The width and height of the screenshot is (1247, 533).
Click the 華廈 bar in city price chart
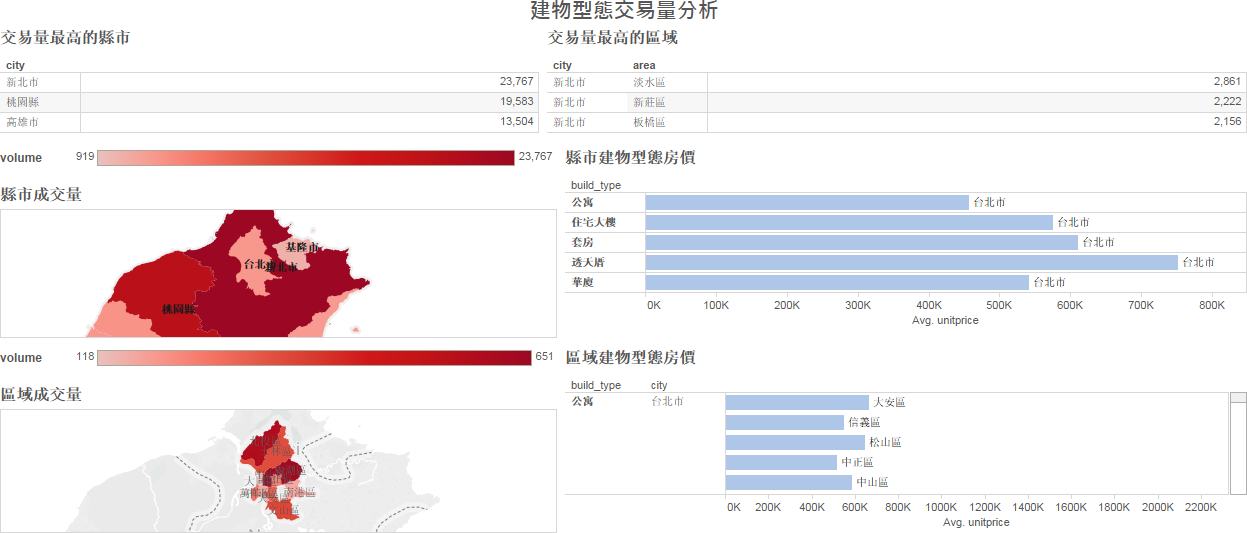coord(837,282)
